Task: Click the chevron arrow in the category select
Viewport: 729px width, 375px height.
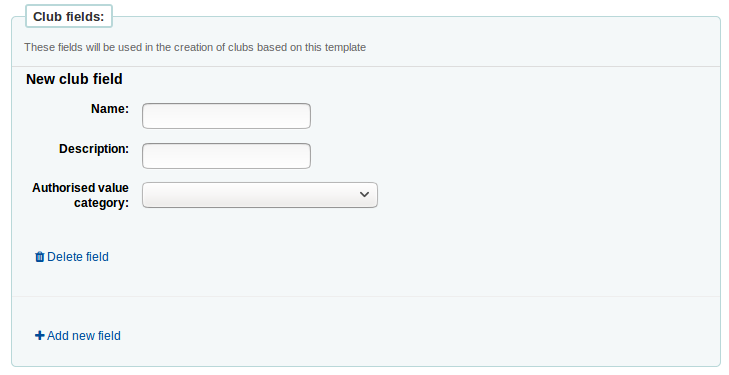Action: [x=364, y=195]
